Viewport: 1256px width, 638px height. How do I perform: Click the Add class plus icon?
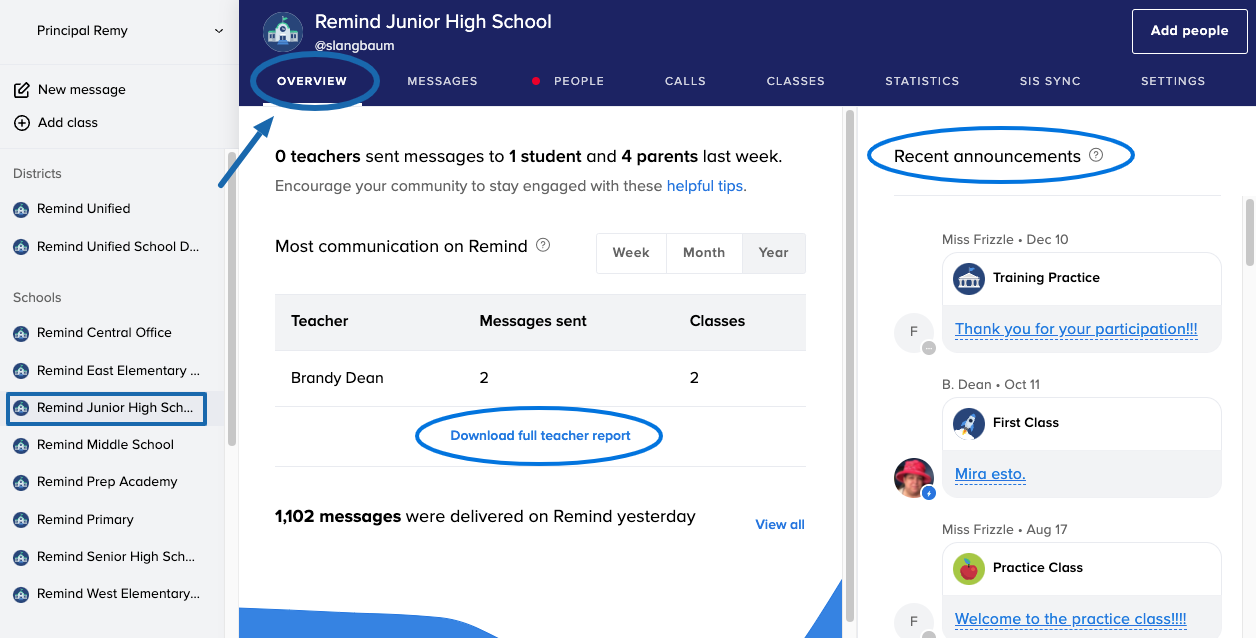(21, 123)
